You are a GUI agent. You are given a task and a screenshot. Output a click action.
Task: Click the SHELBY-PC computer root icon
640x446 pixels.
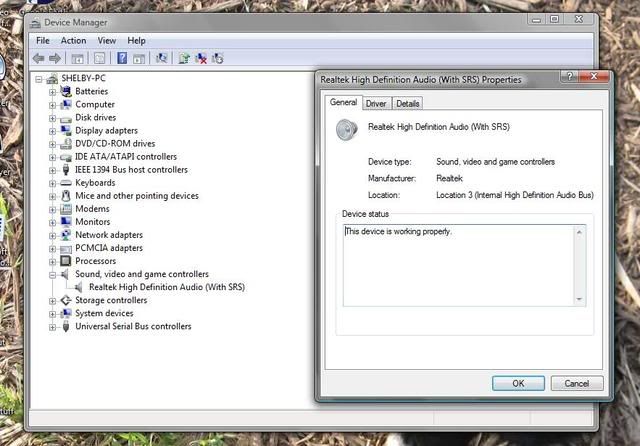[52, 78]
